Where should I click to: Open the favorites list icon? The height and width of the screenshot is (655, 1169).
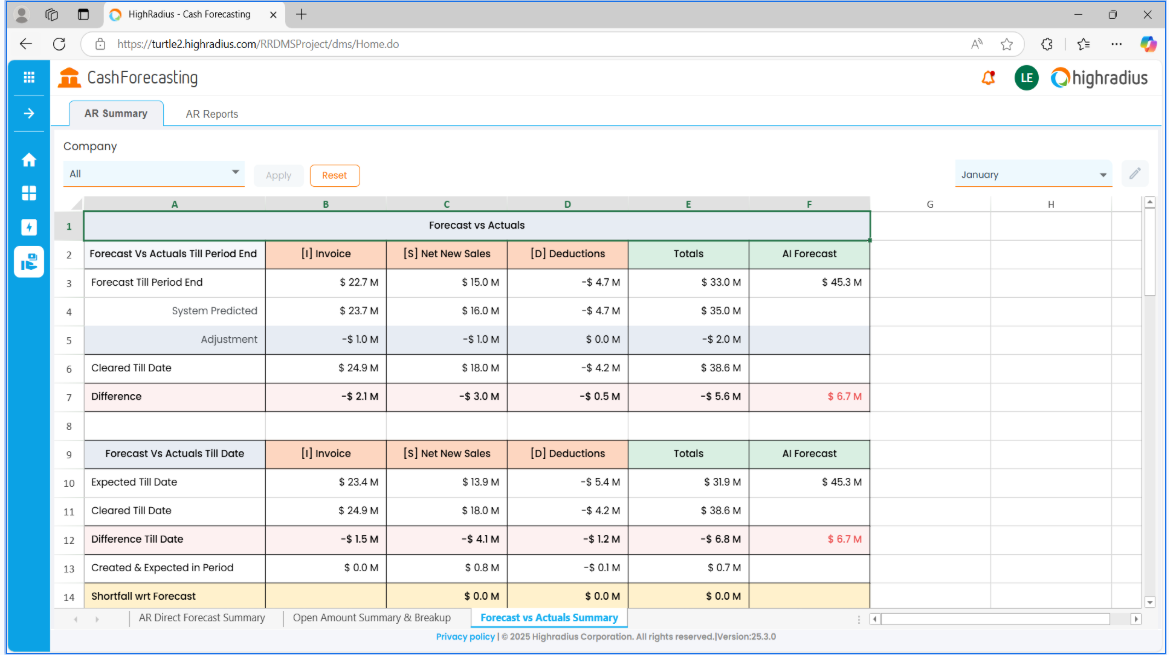coord(1083,44)
